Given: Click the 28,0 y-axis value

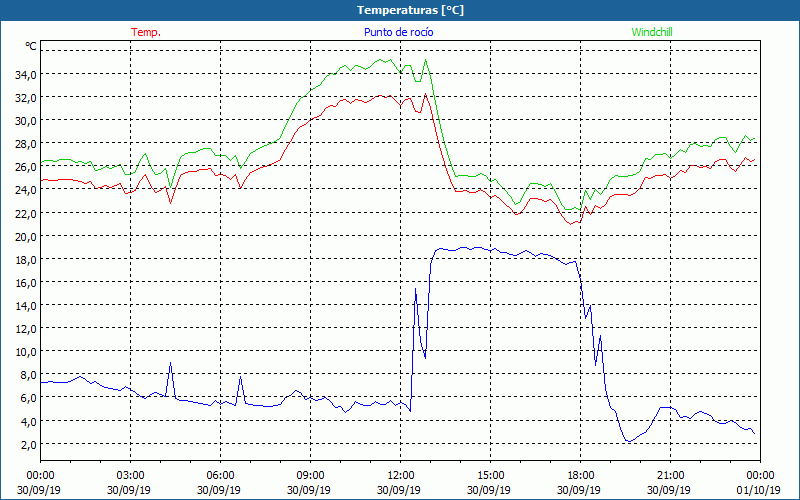Looking at the screenshot, I should tap(26, 144).
